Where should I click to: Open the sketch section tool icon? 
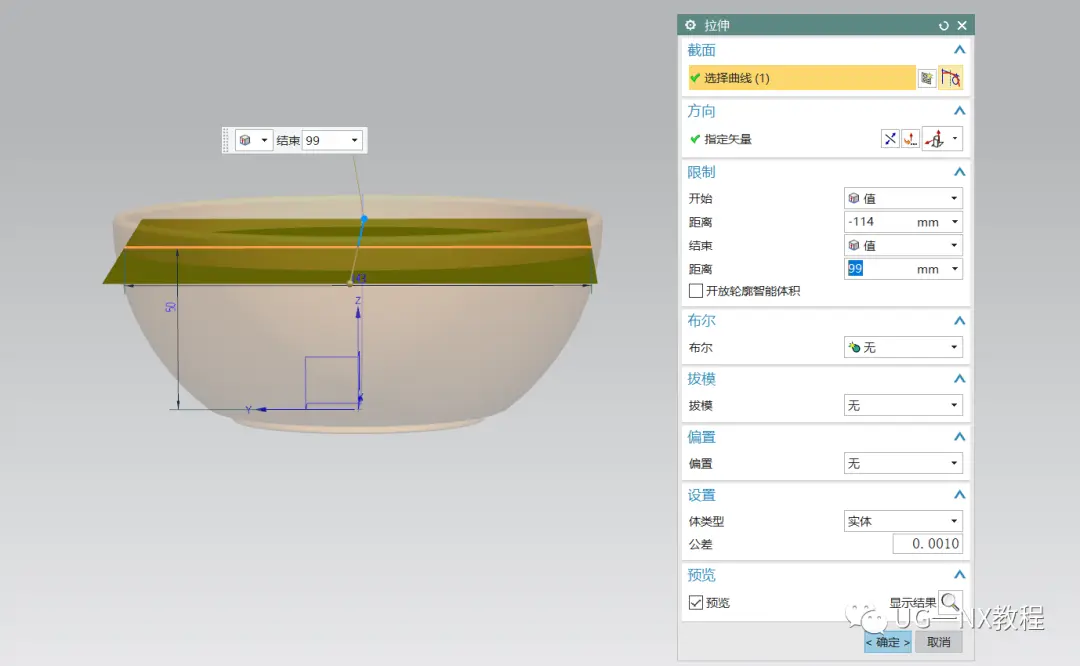coord(927,78)
